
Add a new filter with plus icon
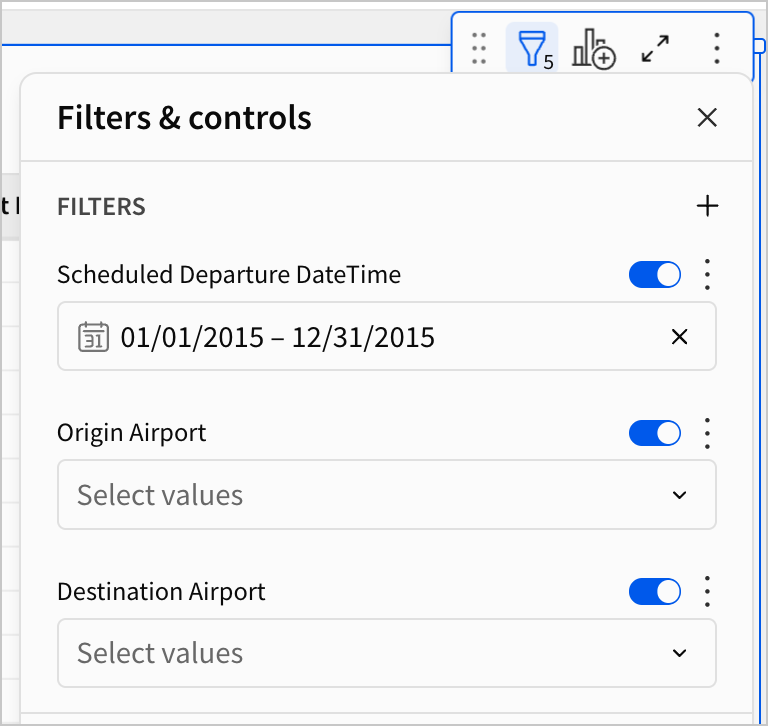707,207
